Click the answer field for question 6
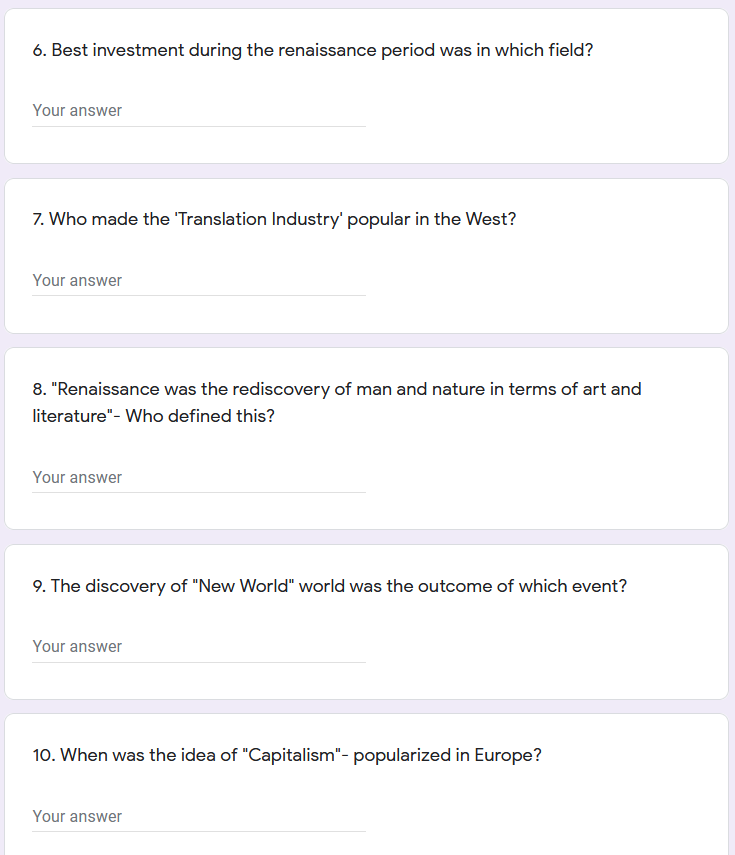Image resolution: width=735 pixels, height=855 pixels. point(198,111)
